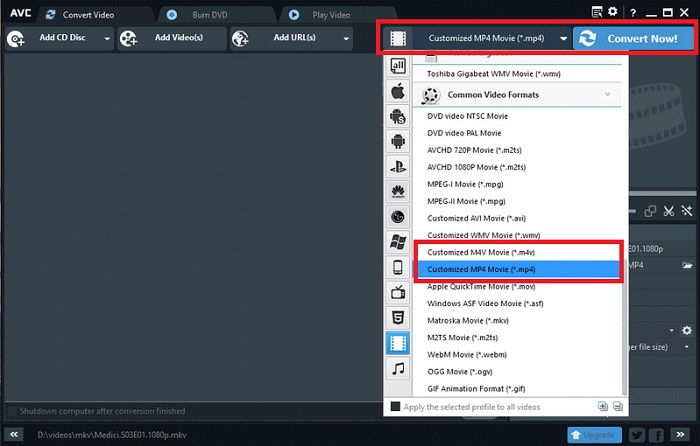Click the Convert Now! button
The image size is (700, 446).
[x=633, y=38]
